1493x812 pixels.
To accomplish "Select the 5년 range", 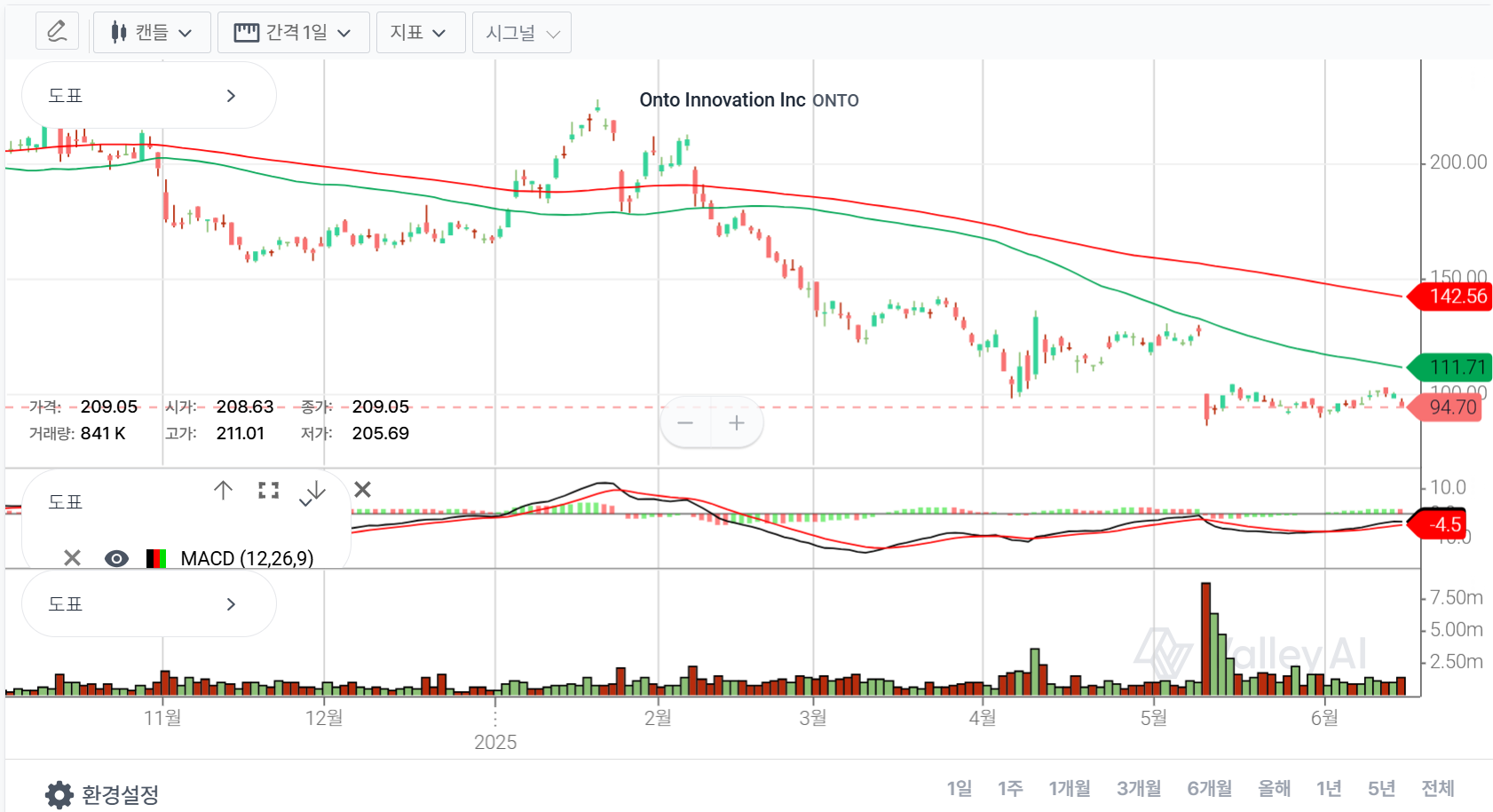I will coord(1382,788).
